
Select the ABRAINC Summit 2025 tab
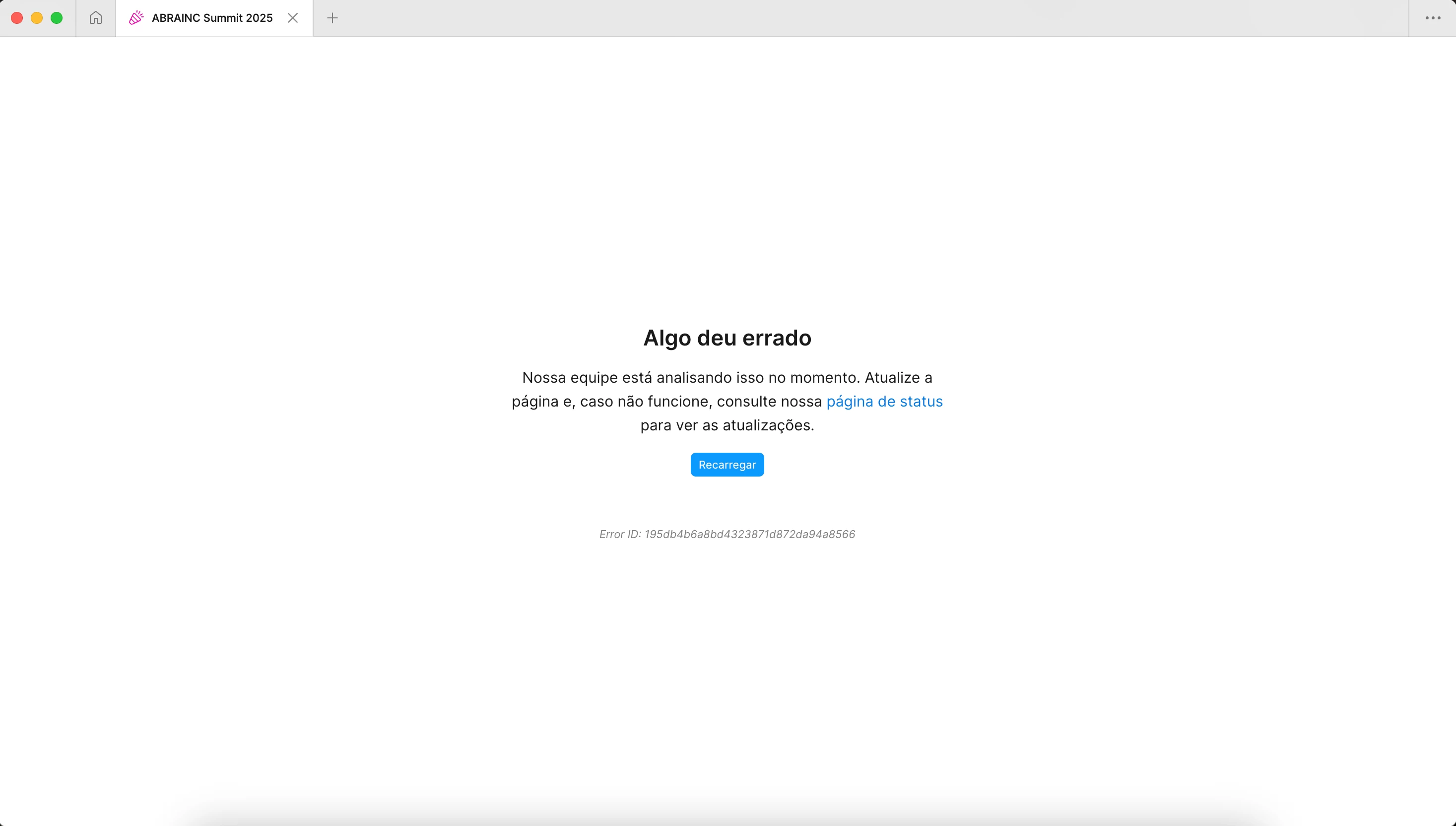click(212, 18)
